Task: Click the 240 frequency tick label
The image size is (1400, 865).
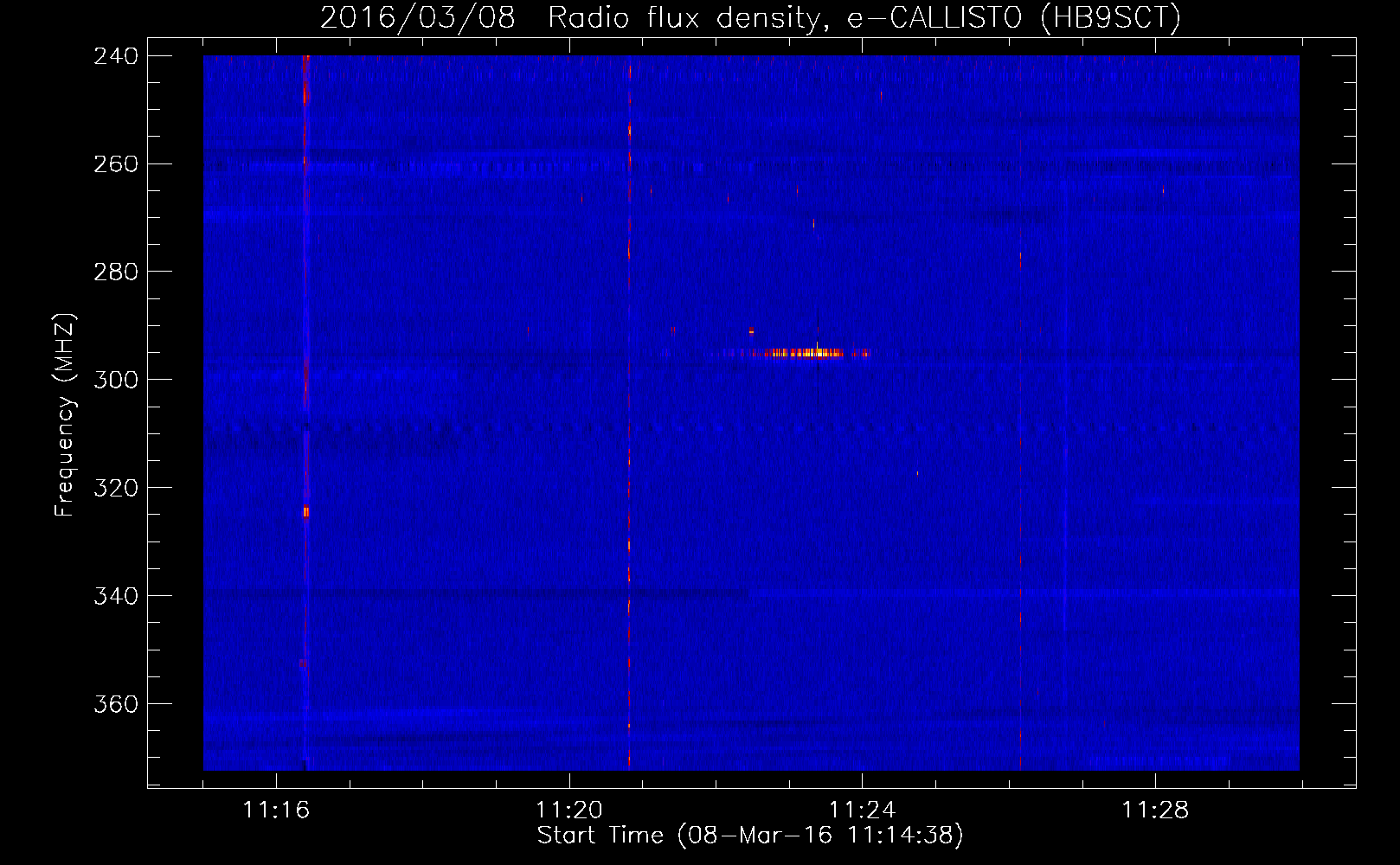Action: pyautogui.click(x=116, y=56)
